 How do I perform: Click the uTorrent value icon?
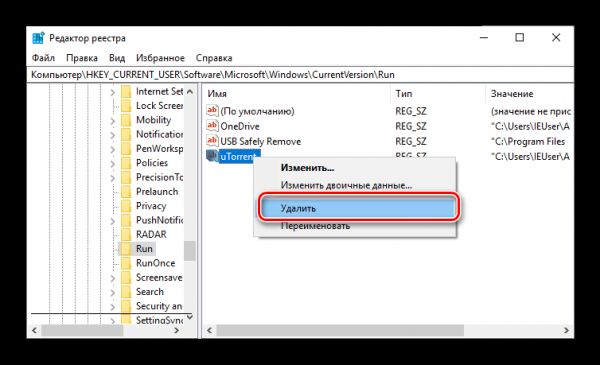[212, 156]
